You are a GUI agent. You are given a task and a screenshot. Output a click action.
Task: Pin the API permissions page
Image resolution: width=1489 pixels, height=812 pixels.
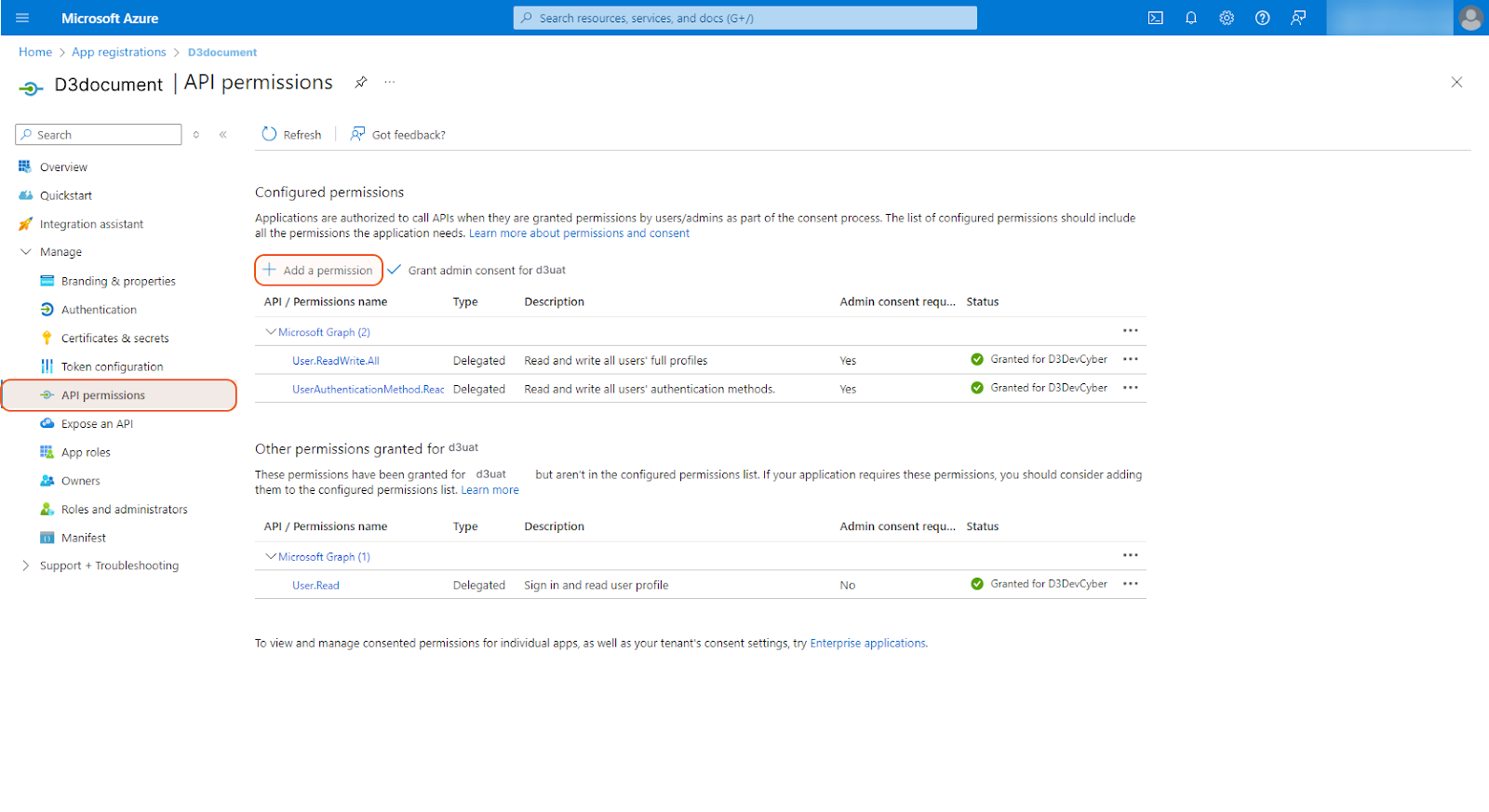[361, 82]
